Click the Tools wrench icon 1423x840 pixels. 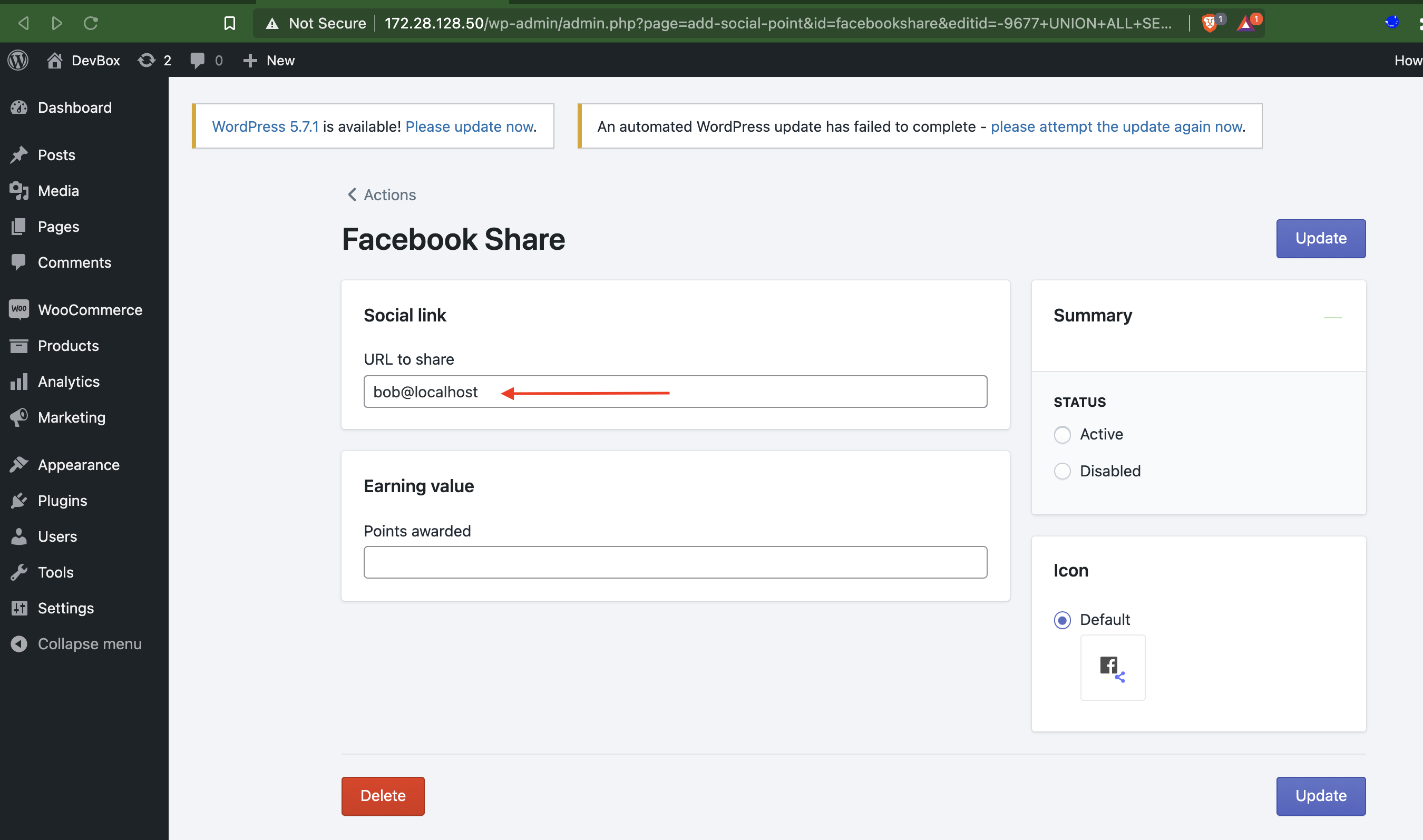click(18, 572)
